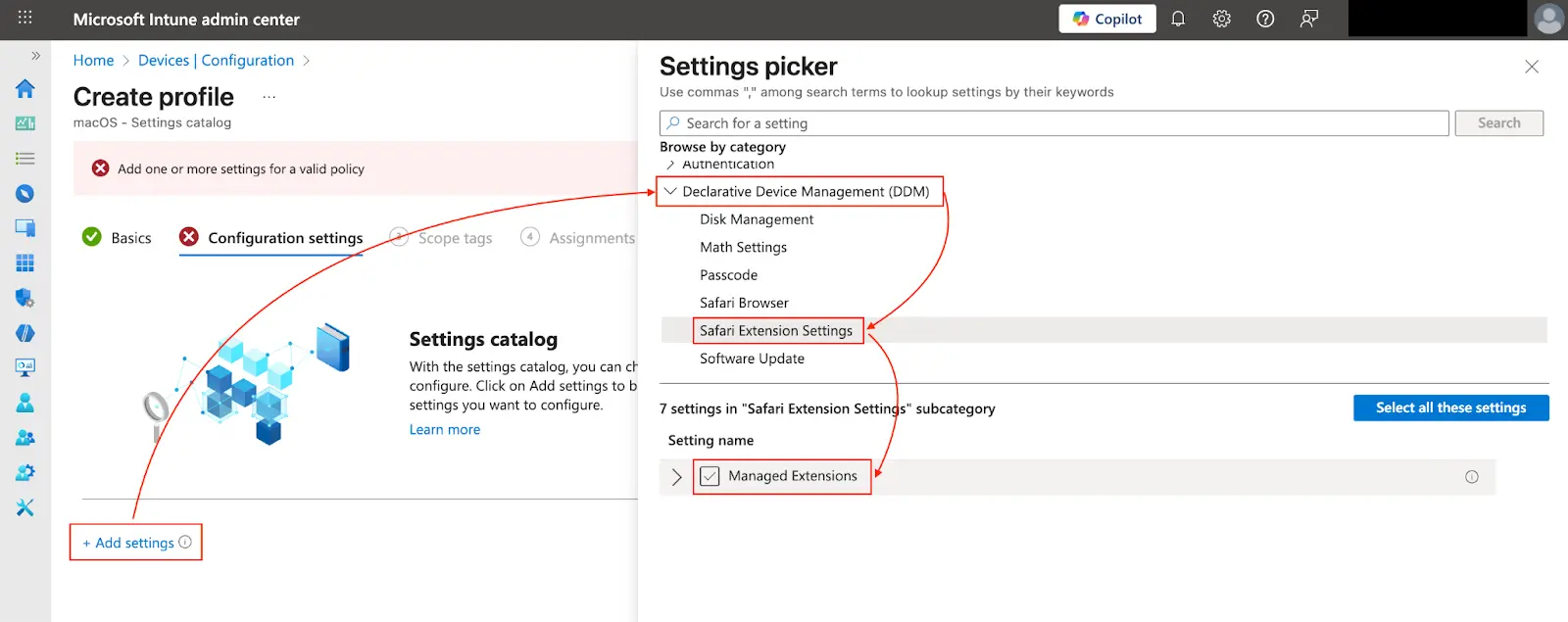Show info for Managed Extensions setting
This screenshot has height=622, width=1568.
click(1471, 477)
